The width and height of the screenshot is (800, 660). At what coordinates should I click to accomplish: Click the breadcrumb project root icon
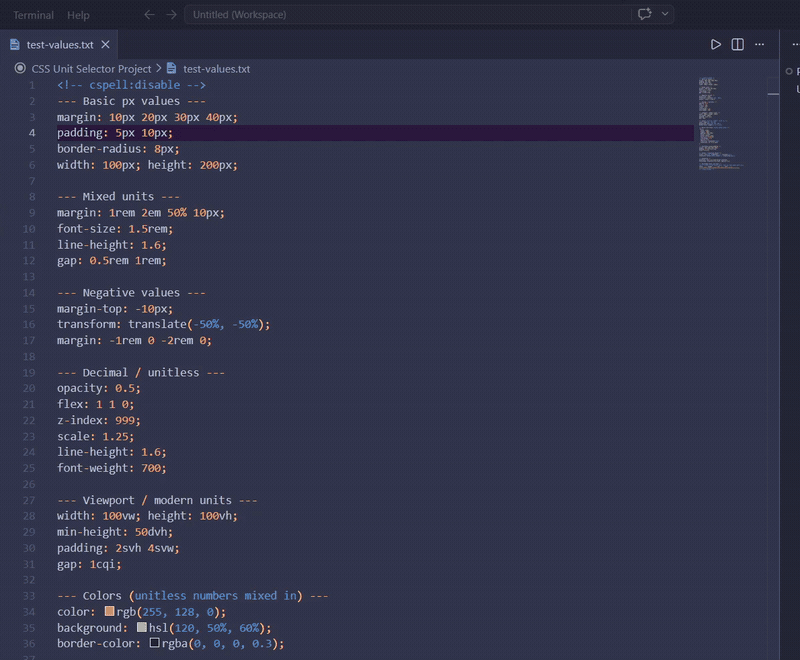(x=20, y=68)
